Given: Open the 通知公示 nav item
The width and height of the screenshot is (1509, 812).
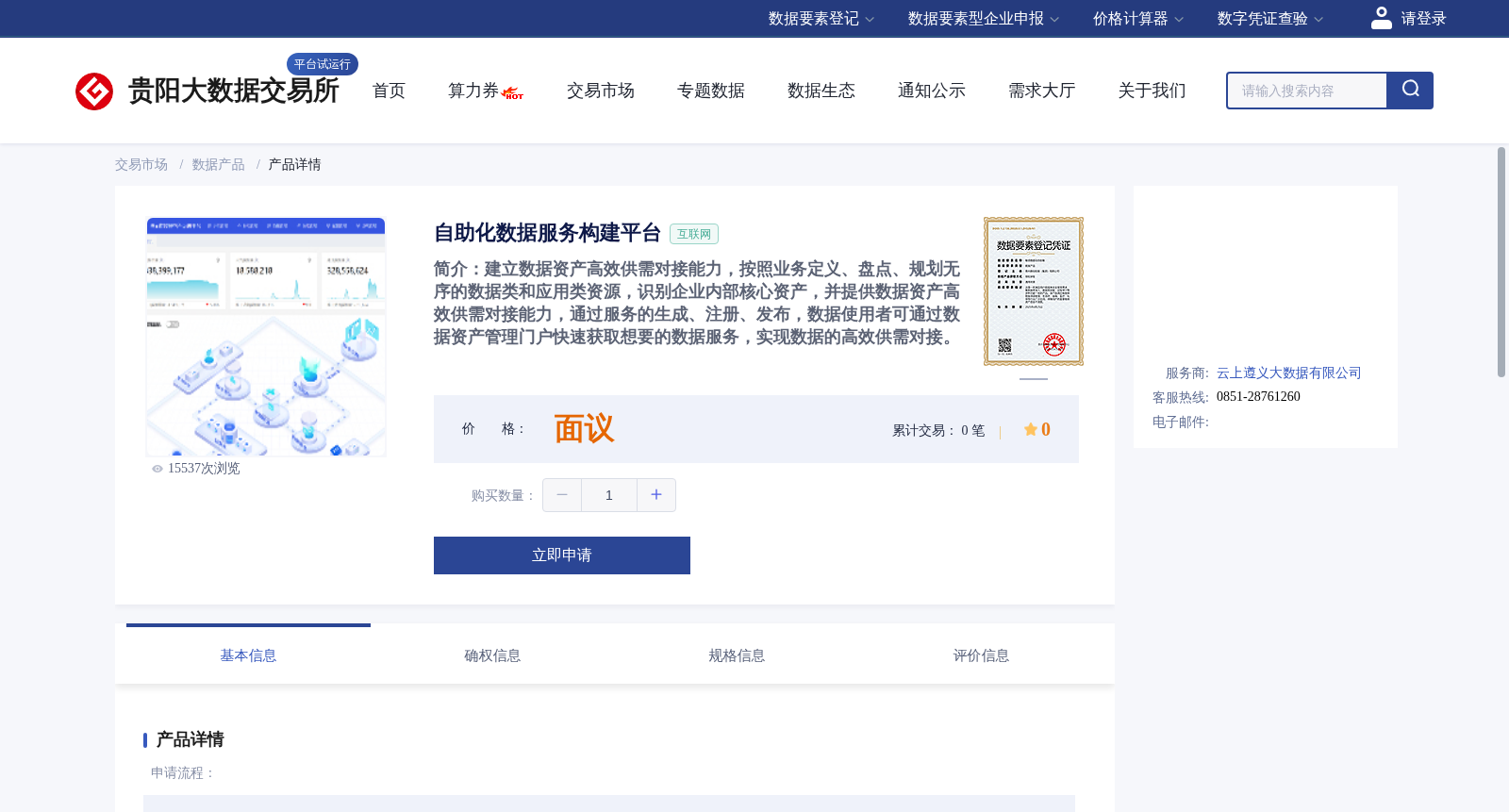Looking at the screenshot, I should [932, 91].
